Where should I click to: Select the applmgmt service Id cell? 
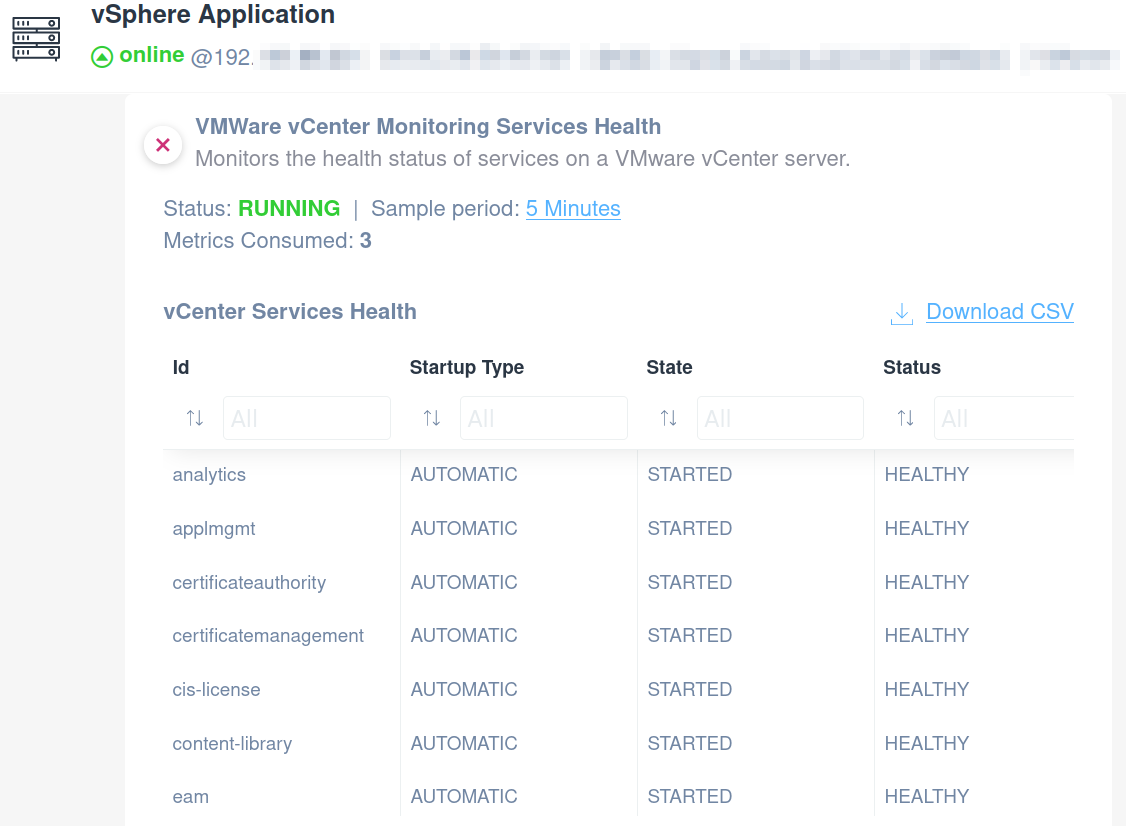pyautogui.click(x=214, y=529)
